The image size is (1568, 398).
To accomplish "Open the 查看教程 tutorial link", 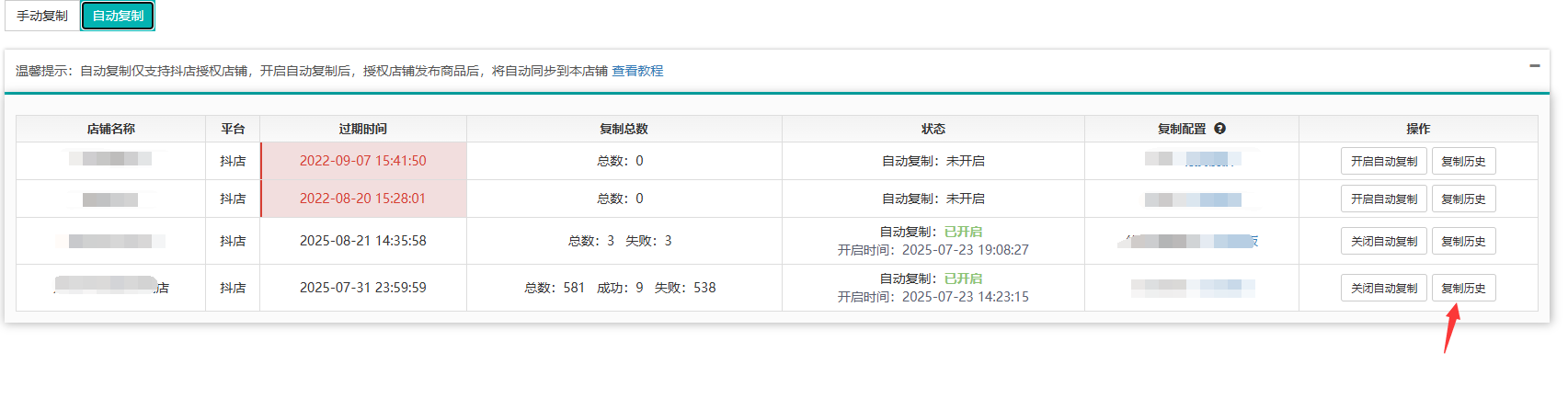I will (637, 71).
